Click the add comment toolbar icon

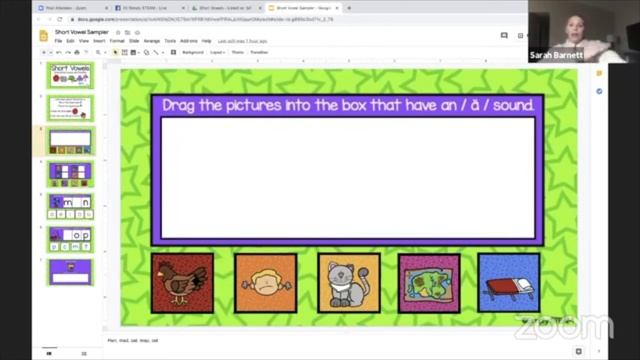173,52
